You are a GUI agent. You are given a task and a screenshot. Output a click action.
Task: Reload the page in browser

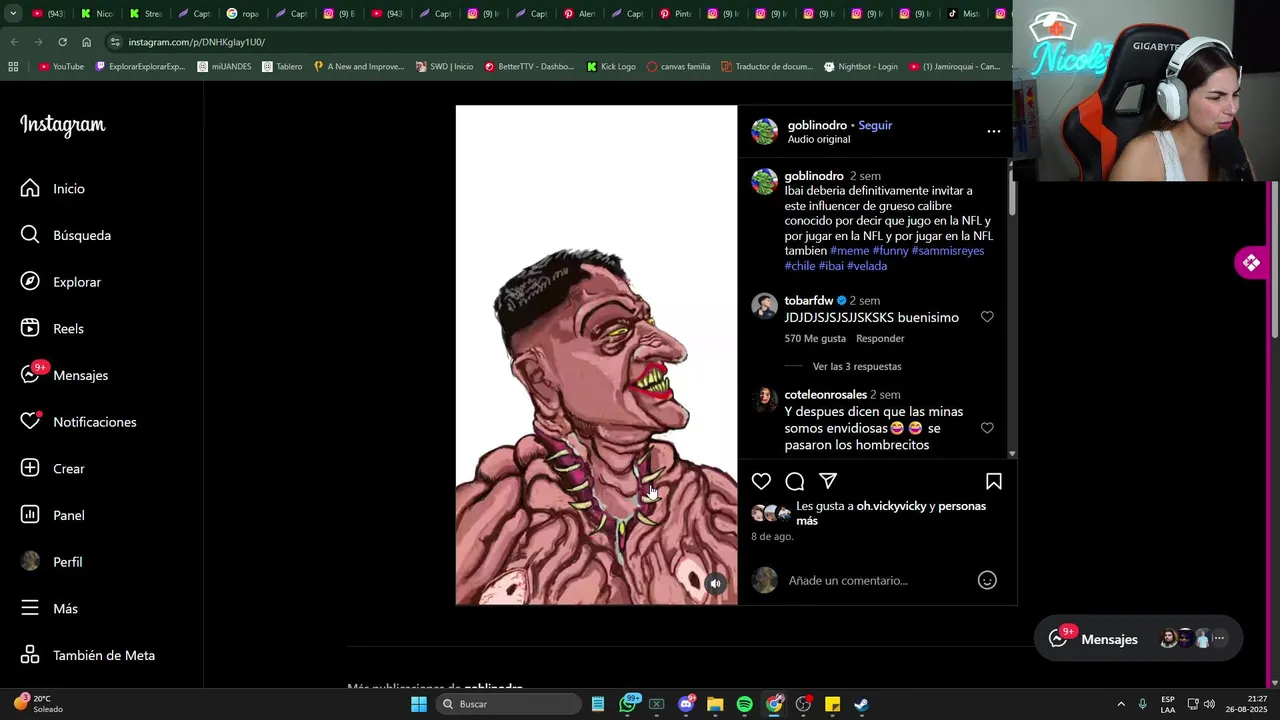[x=62, y=42]
